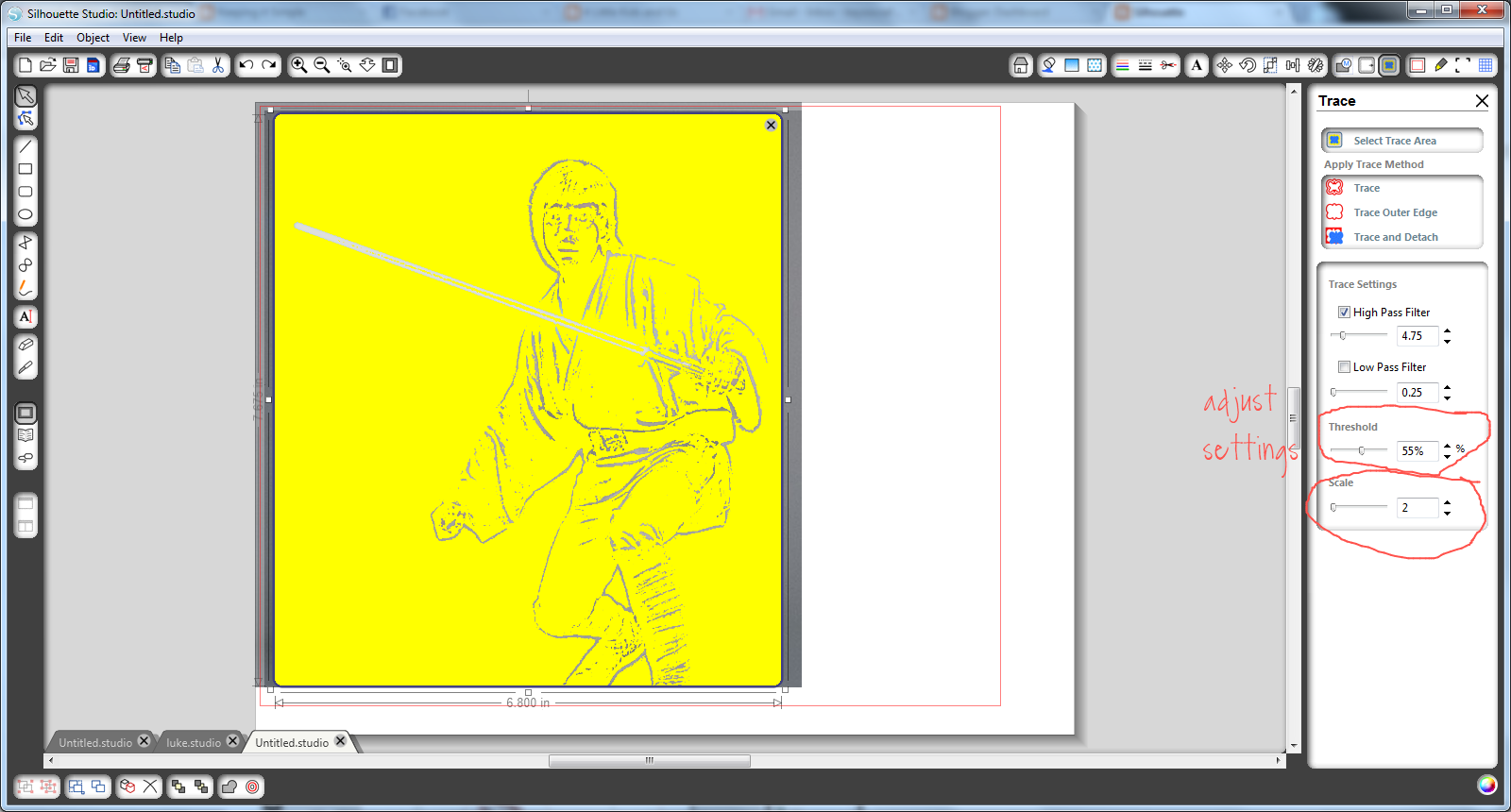Open the Cut Style scissors window
1511x812 pixels.
[x=1168, y=65]
